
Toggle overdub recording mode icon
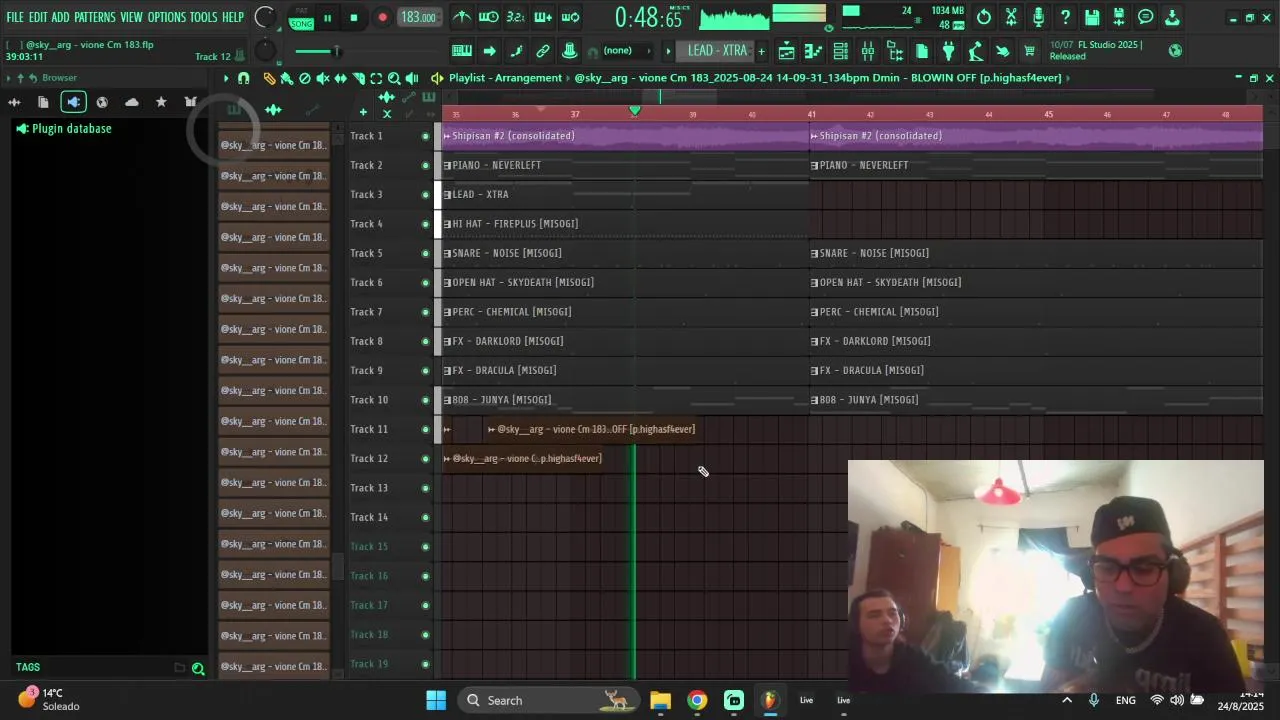pos(543,17)
